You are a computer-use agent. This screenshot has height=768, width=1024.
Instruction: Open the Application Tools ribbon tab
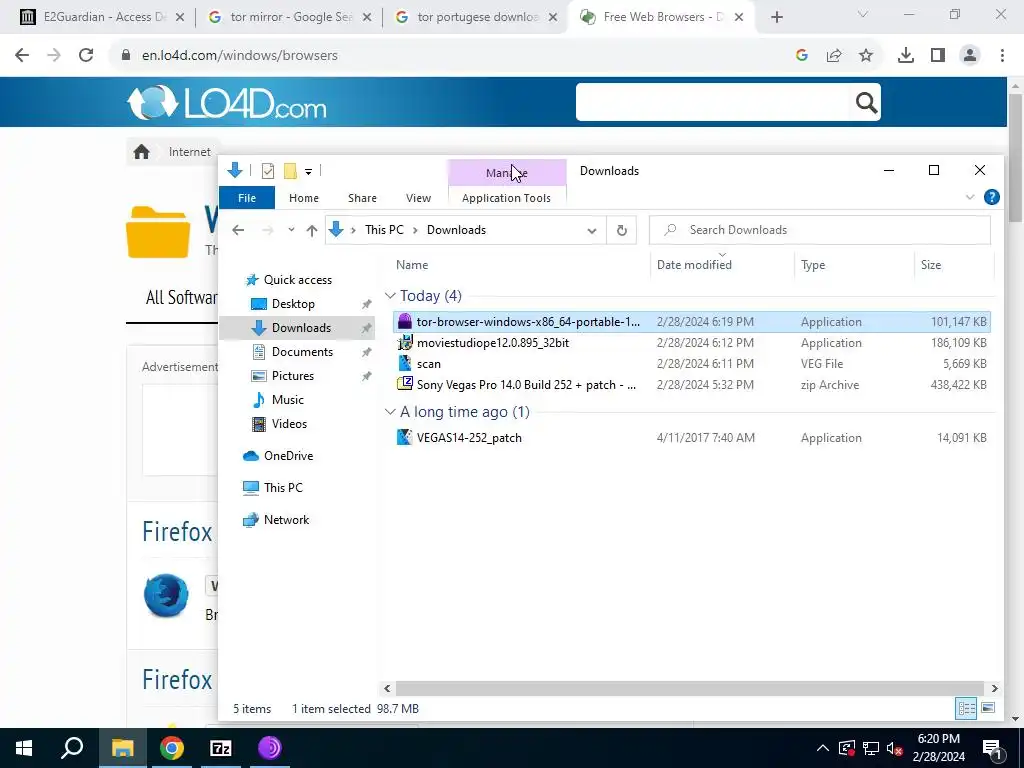coord(506,198)
